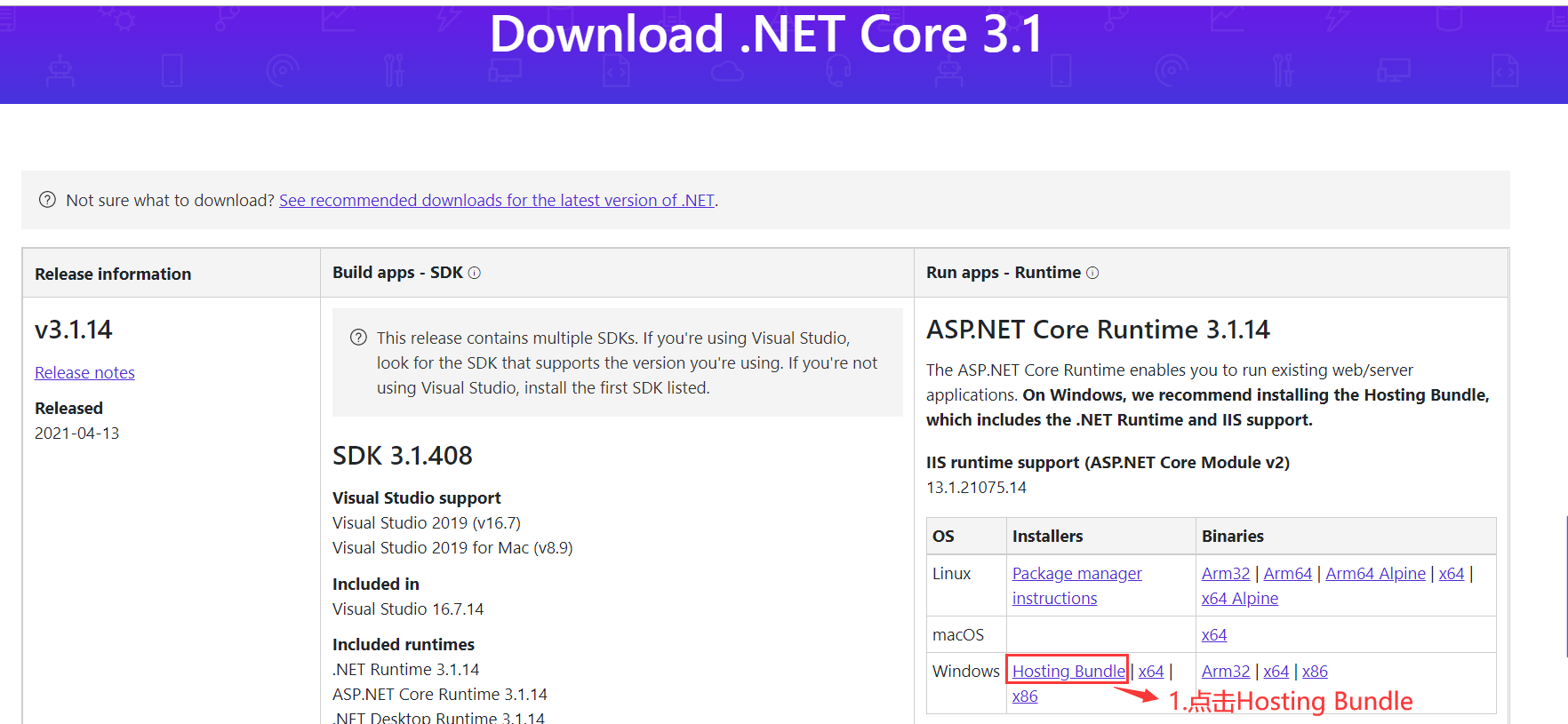Open the recommended downloads for latest .NET link

click(497, 201)
